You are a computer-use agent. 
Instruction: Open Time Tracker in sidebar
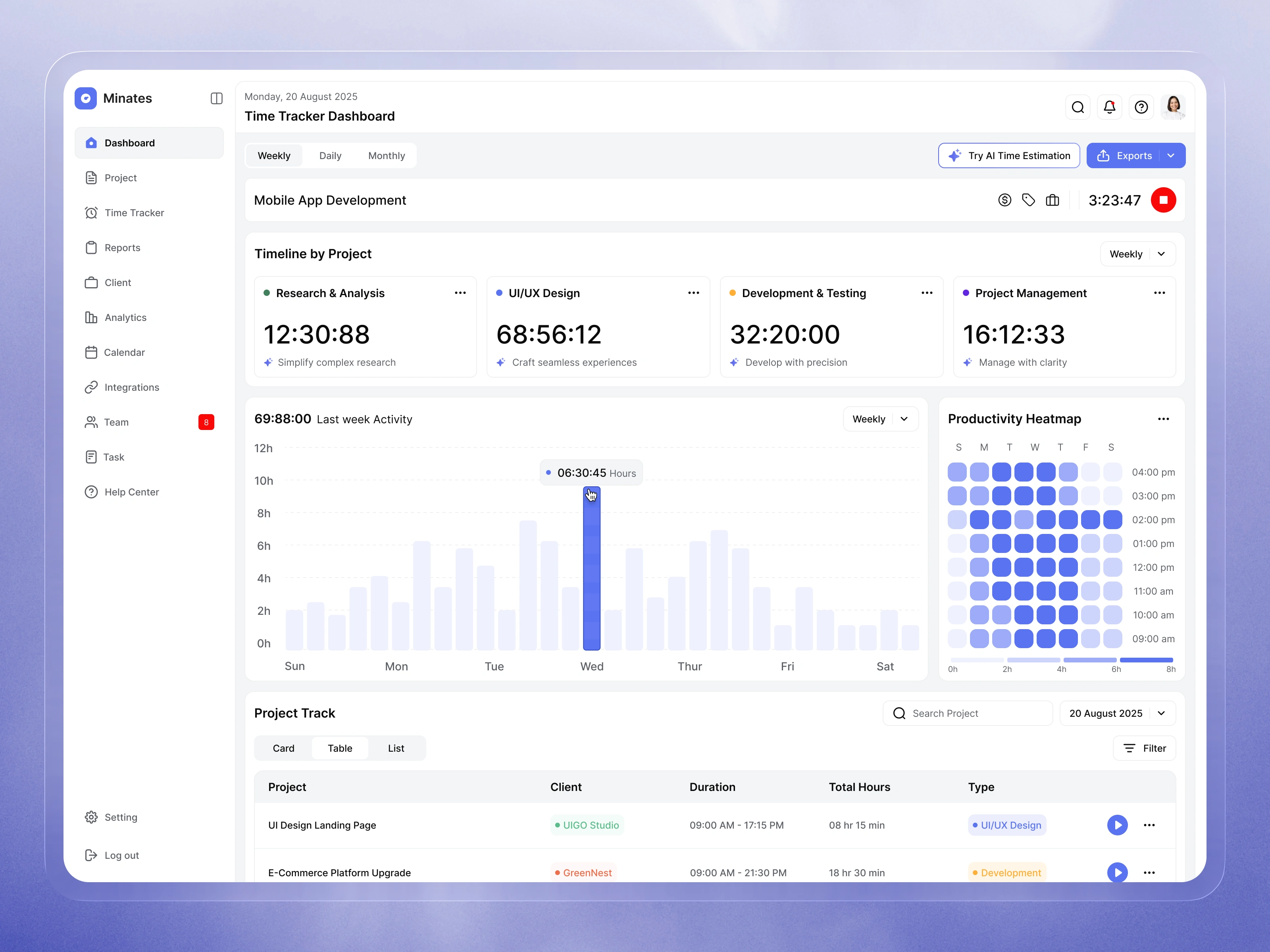135,213
